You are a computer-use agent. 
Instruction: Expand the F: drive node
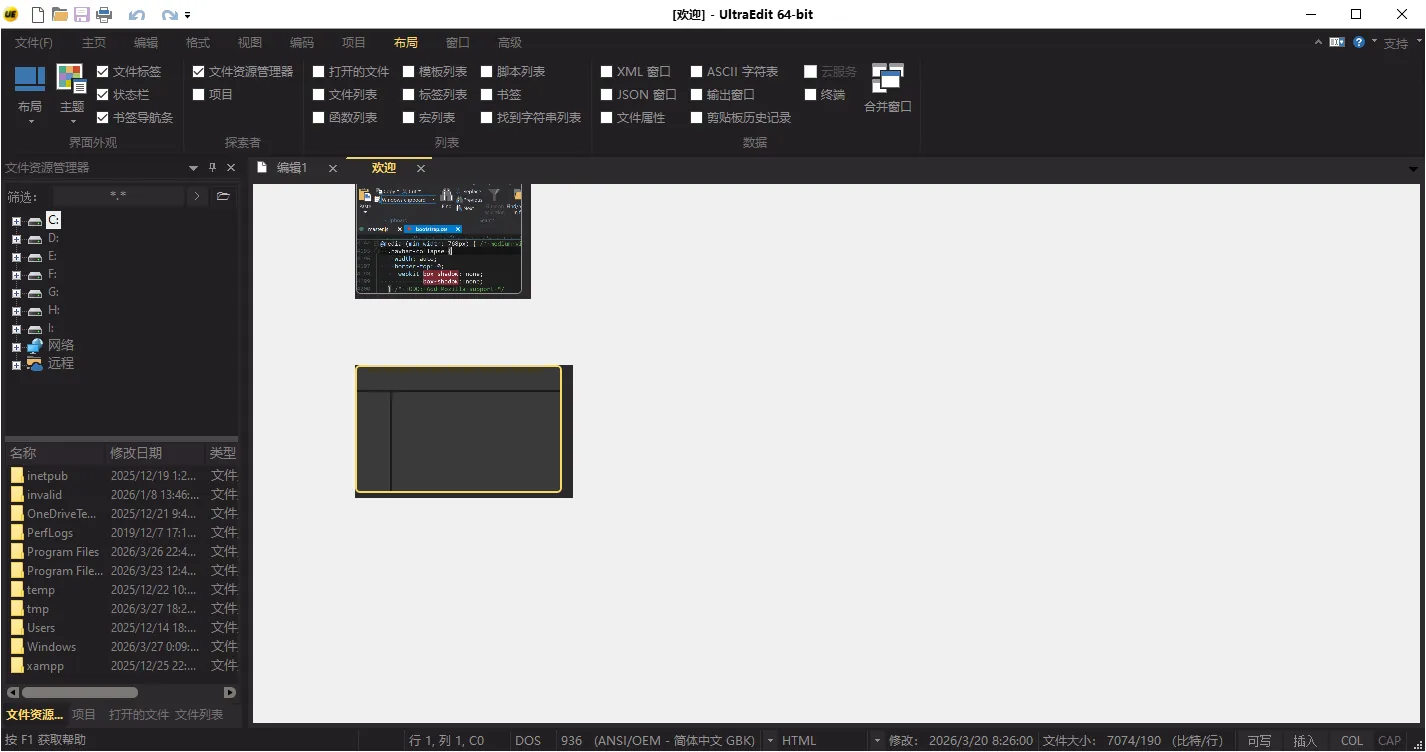(x=16, y=275)
